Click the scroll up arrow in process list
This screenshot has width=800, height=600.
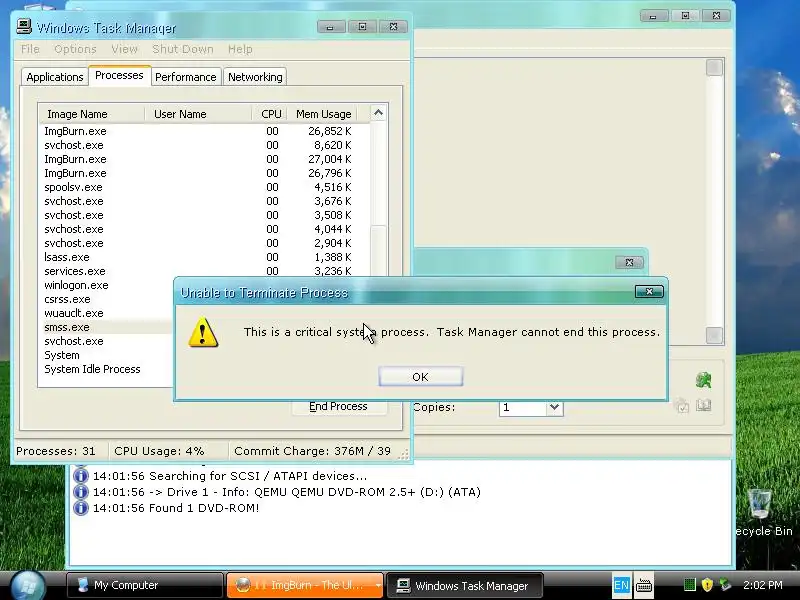point(378,113)
